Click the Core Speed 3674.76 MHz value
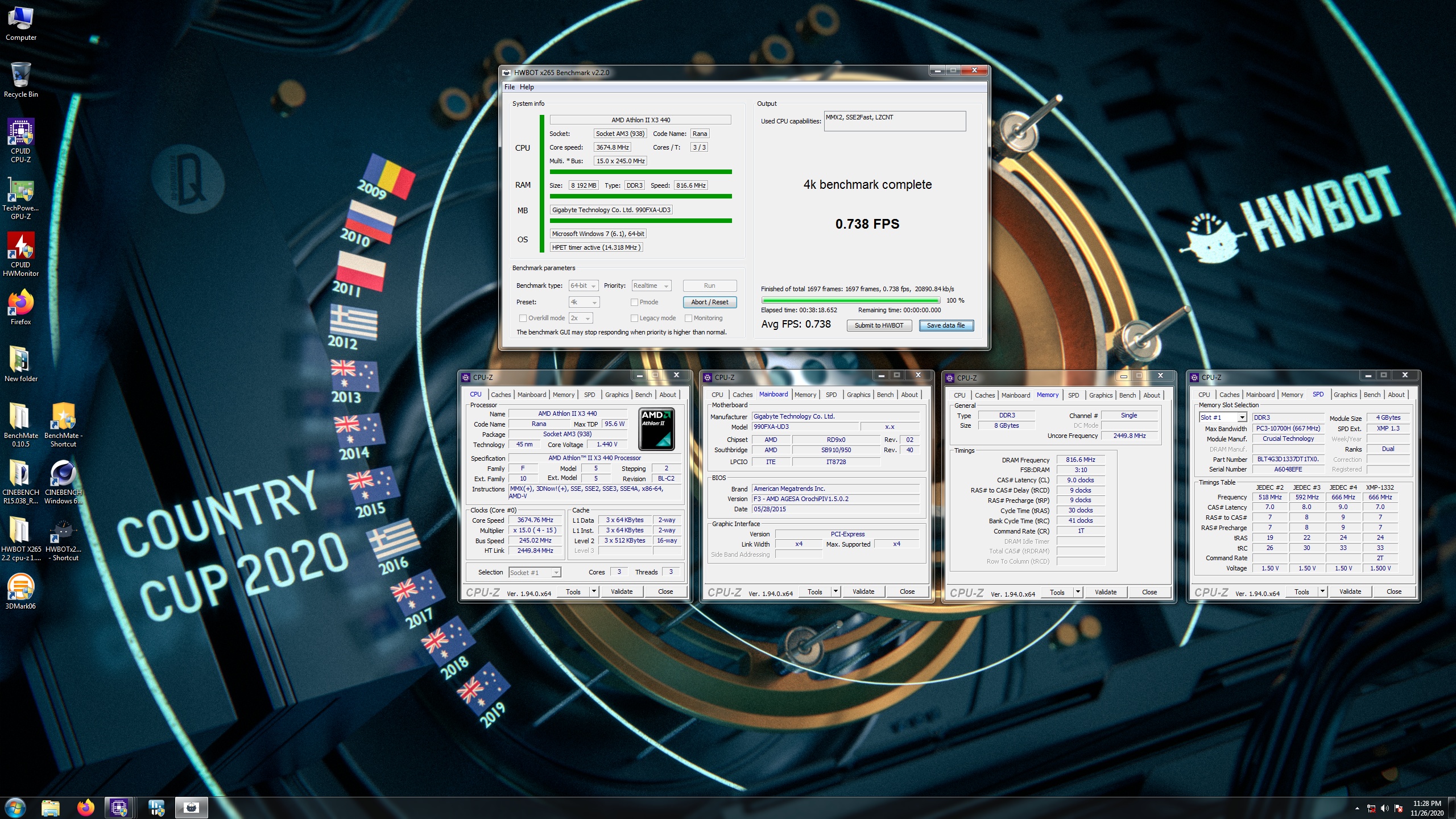 535,520
